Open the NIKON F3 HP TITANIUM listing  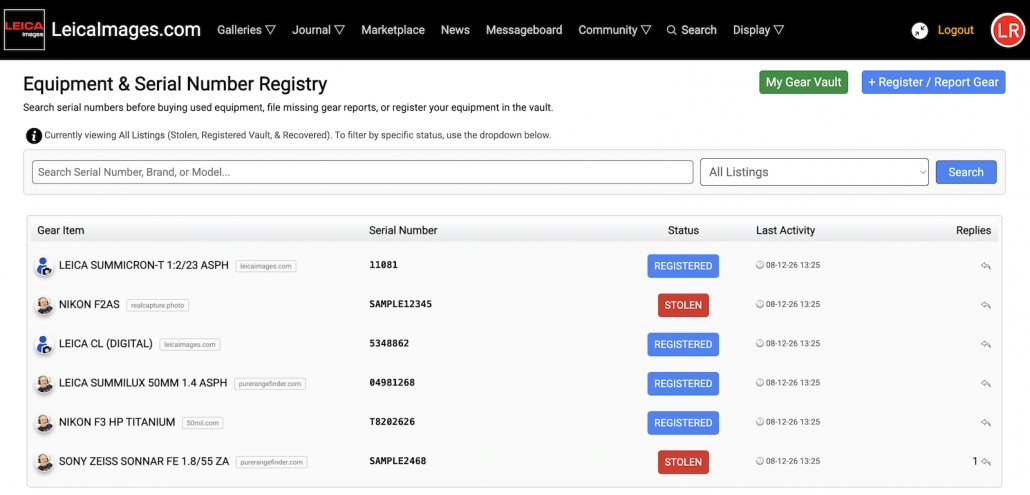coord(117,422)
